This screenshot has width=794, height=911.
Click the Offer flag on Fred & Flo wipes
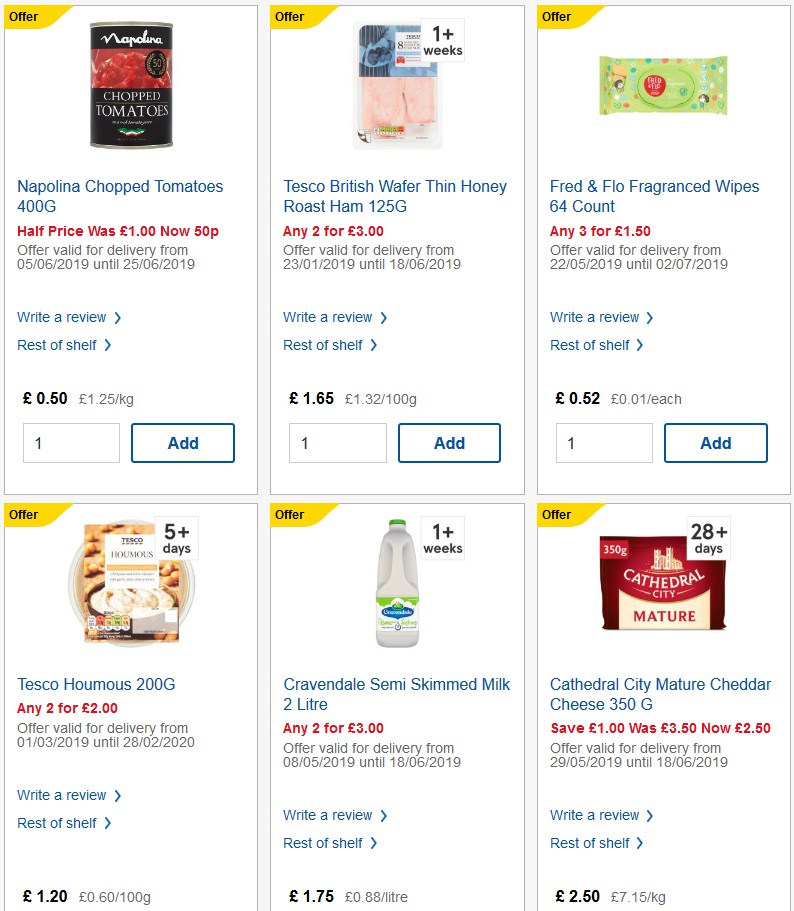(x=554, y=17)
